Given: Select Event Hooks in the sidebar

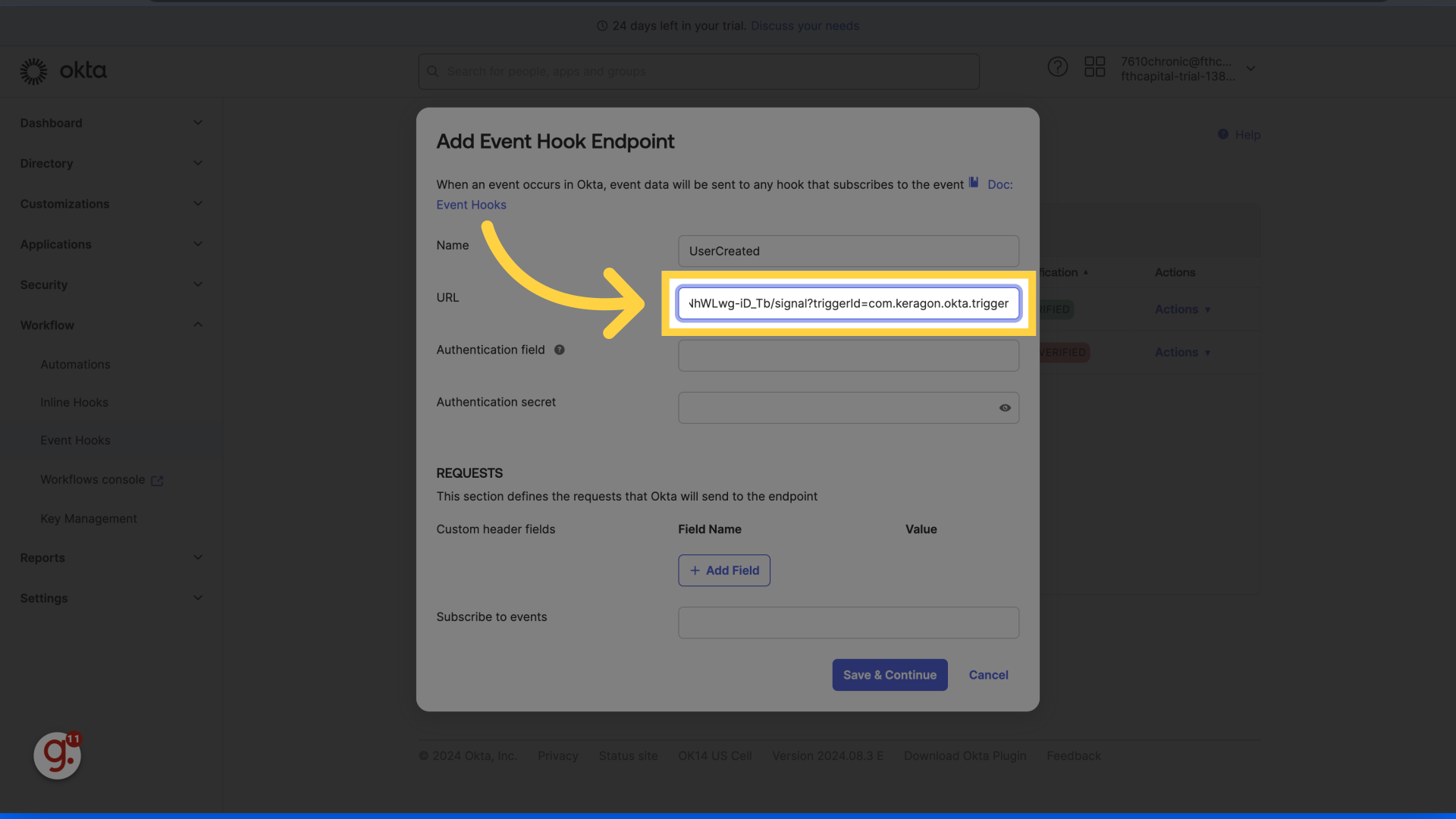Looking at the screenshot, I should pyautogui.click(x=75, y=441).
